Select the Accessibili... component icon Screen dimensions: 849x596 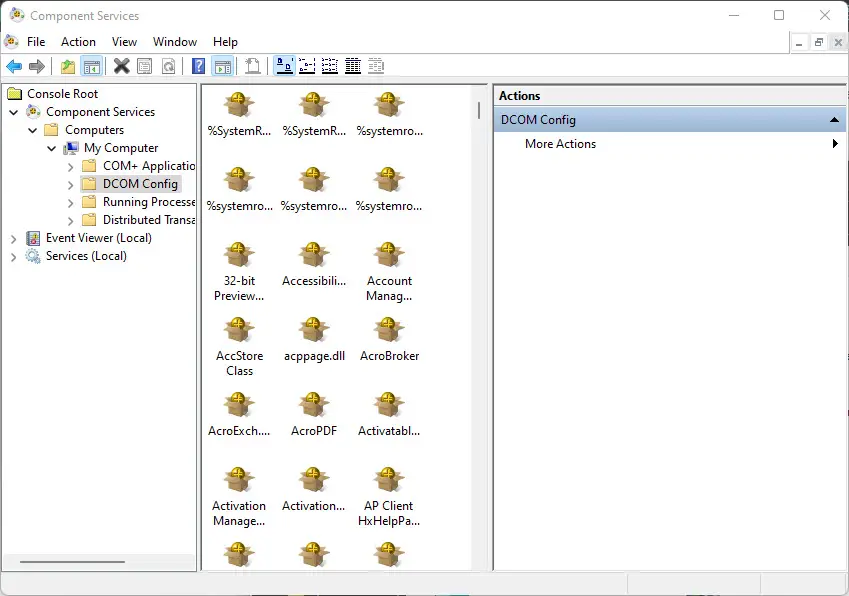click(314, 255)
